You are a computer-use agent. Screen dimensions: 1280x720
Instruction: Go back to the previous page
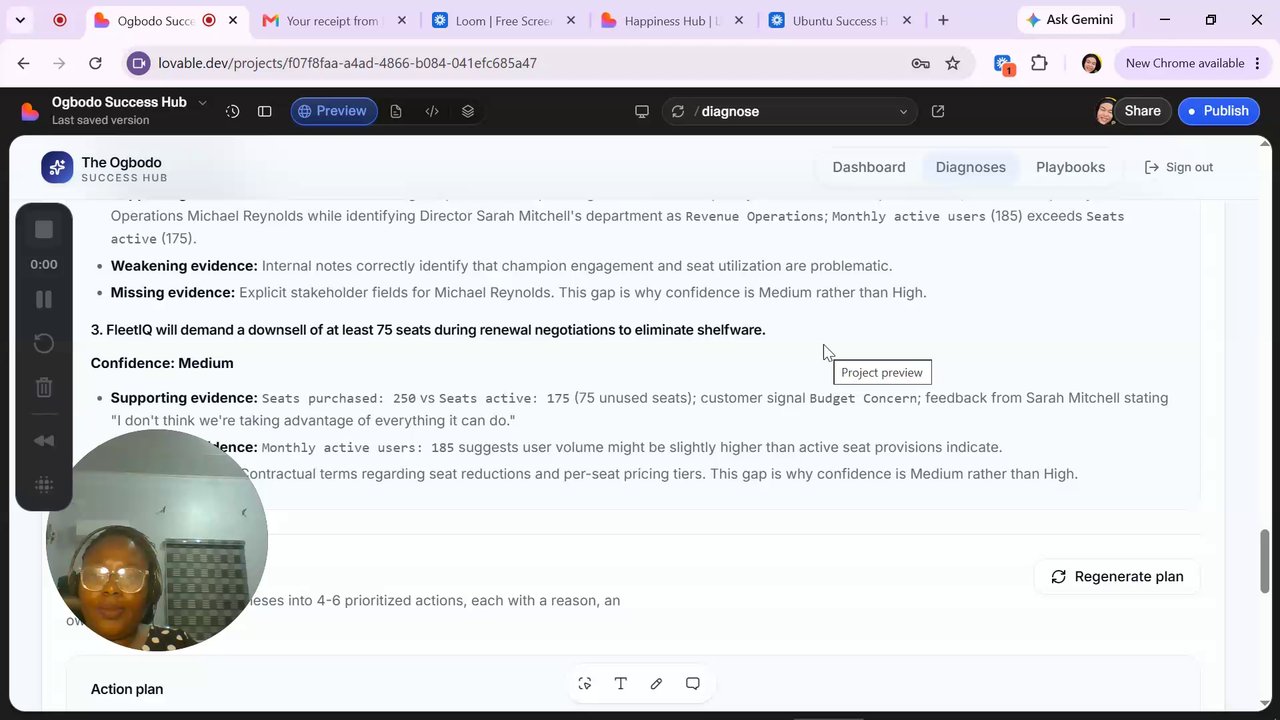[24, 63]
